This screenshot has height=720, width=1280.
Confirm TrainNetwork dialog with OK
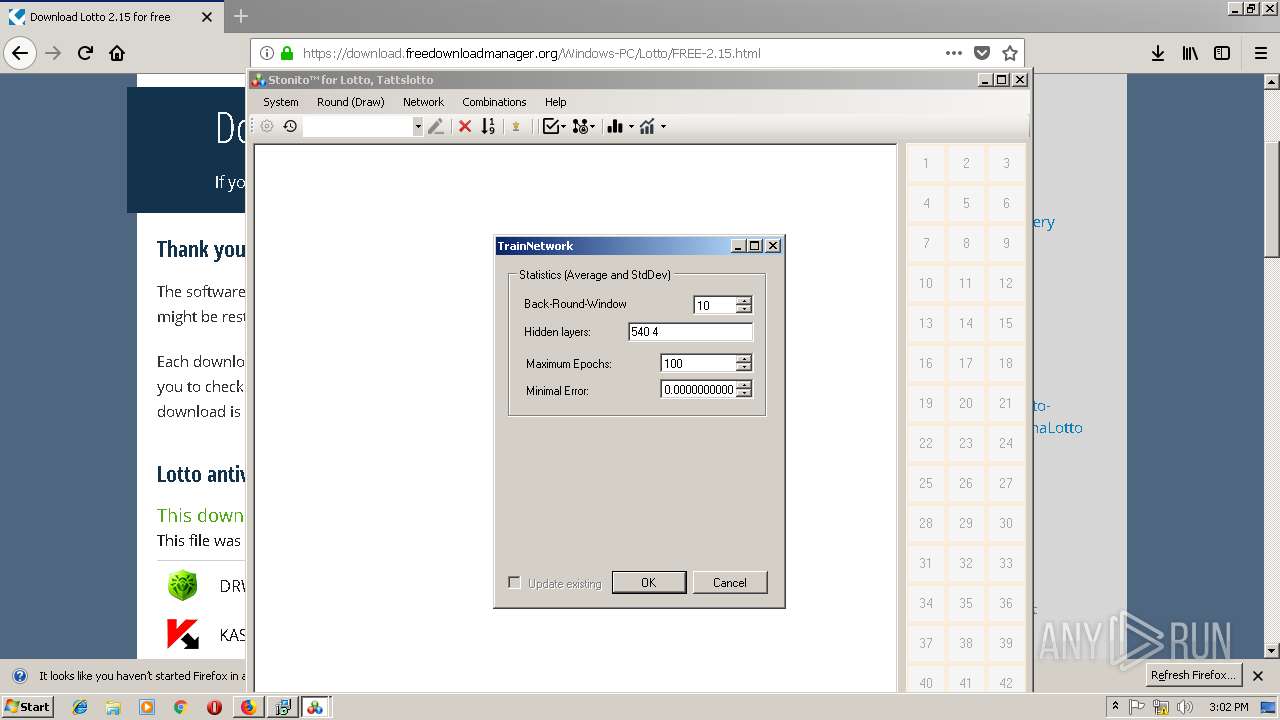pyautogui.click(x=649, y=582)
